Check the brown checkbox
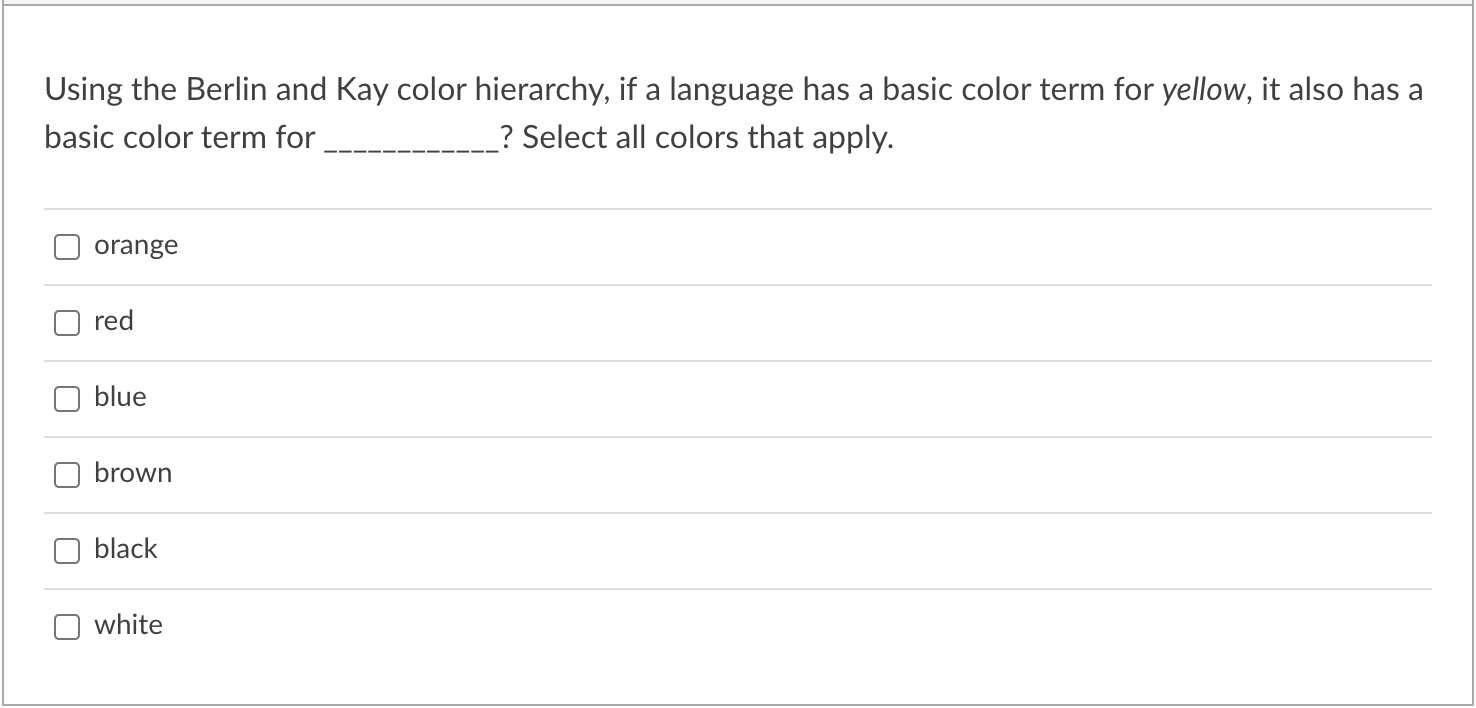1476x708 pixels. (x=66, y=473)
